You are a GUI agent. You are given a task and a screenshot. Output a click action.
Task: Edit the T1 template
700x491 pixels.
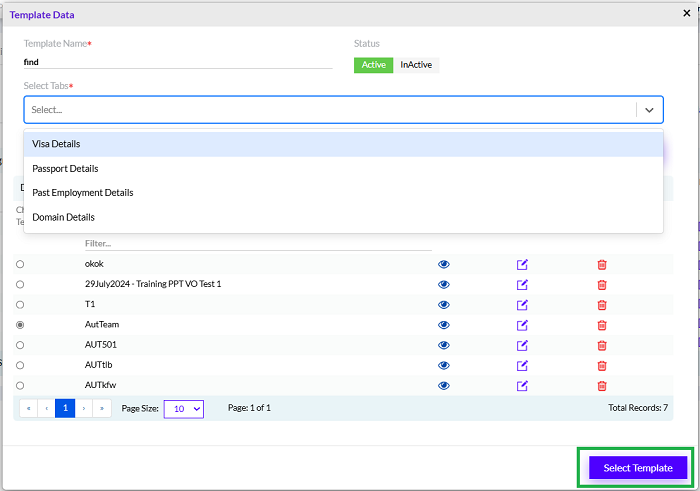[522, 305]
